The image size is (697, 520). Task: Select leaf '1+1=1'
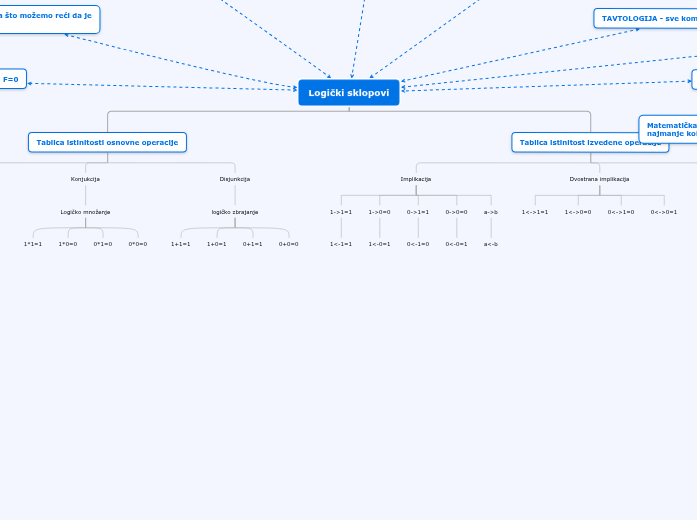pos(180,244)
